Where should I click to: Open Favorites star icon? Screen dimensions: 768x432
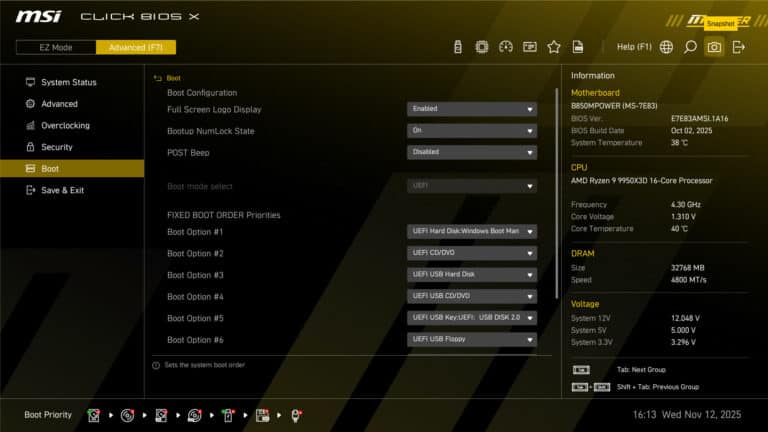[x=553, y=47]
